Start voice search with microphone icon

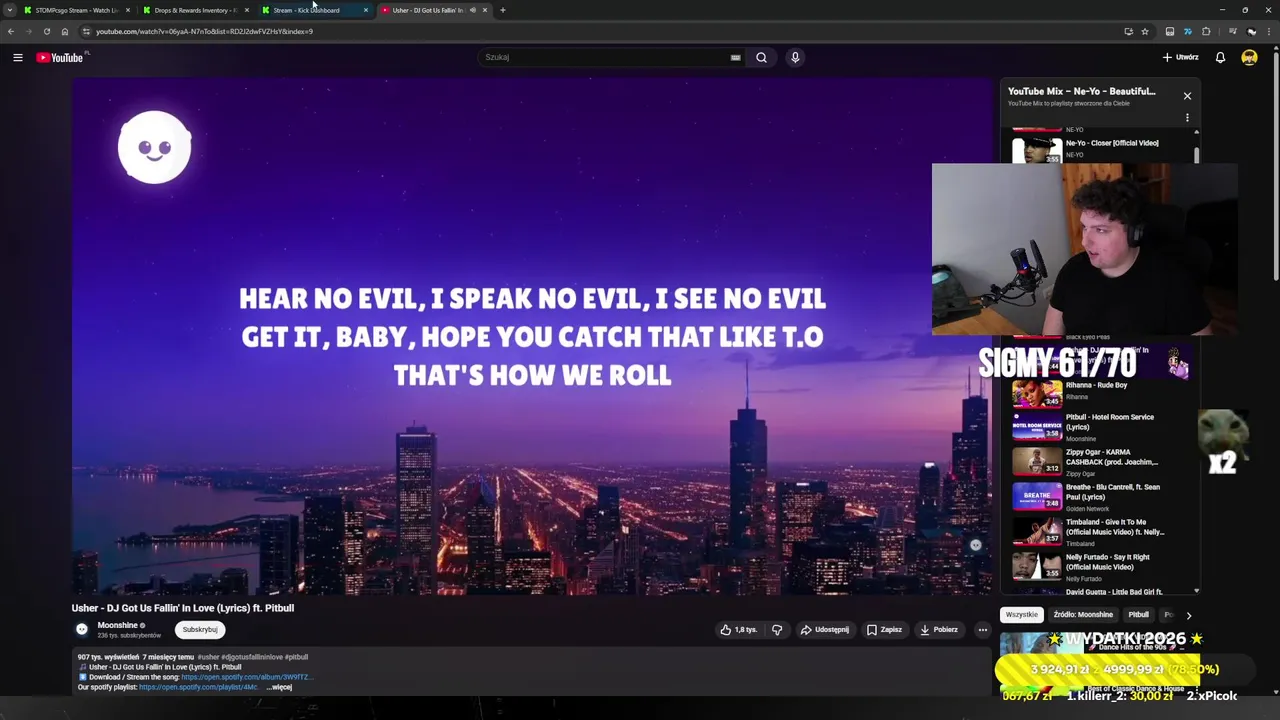point(795,57)
